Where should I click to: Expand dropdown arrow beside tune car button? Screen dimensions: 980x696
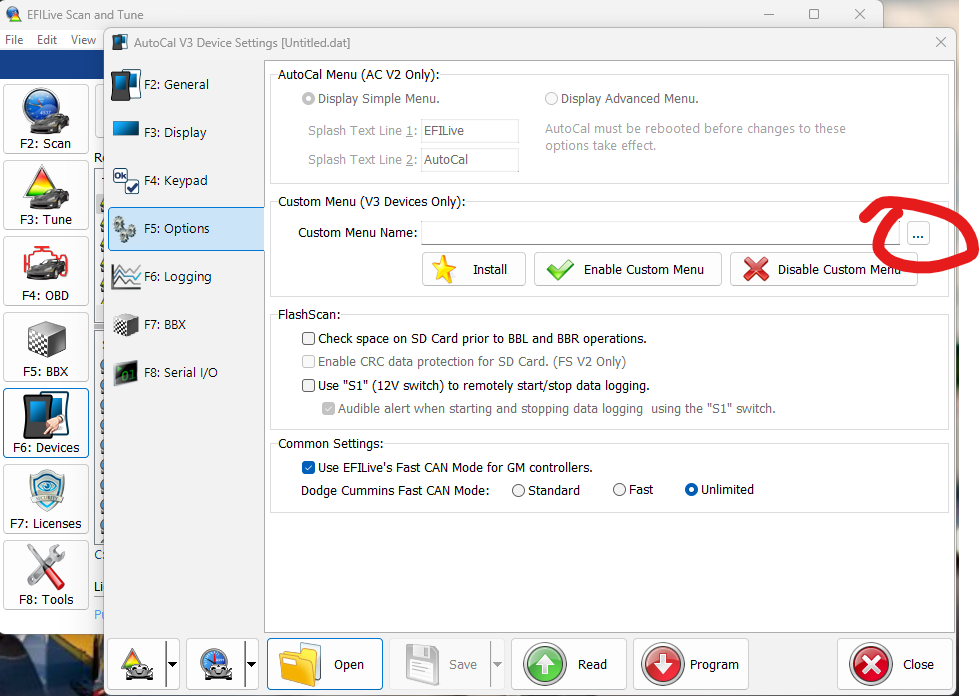[172, 664]
